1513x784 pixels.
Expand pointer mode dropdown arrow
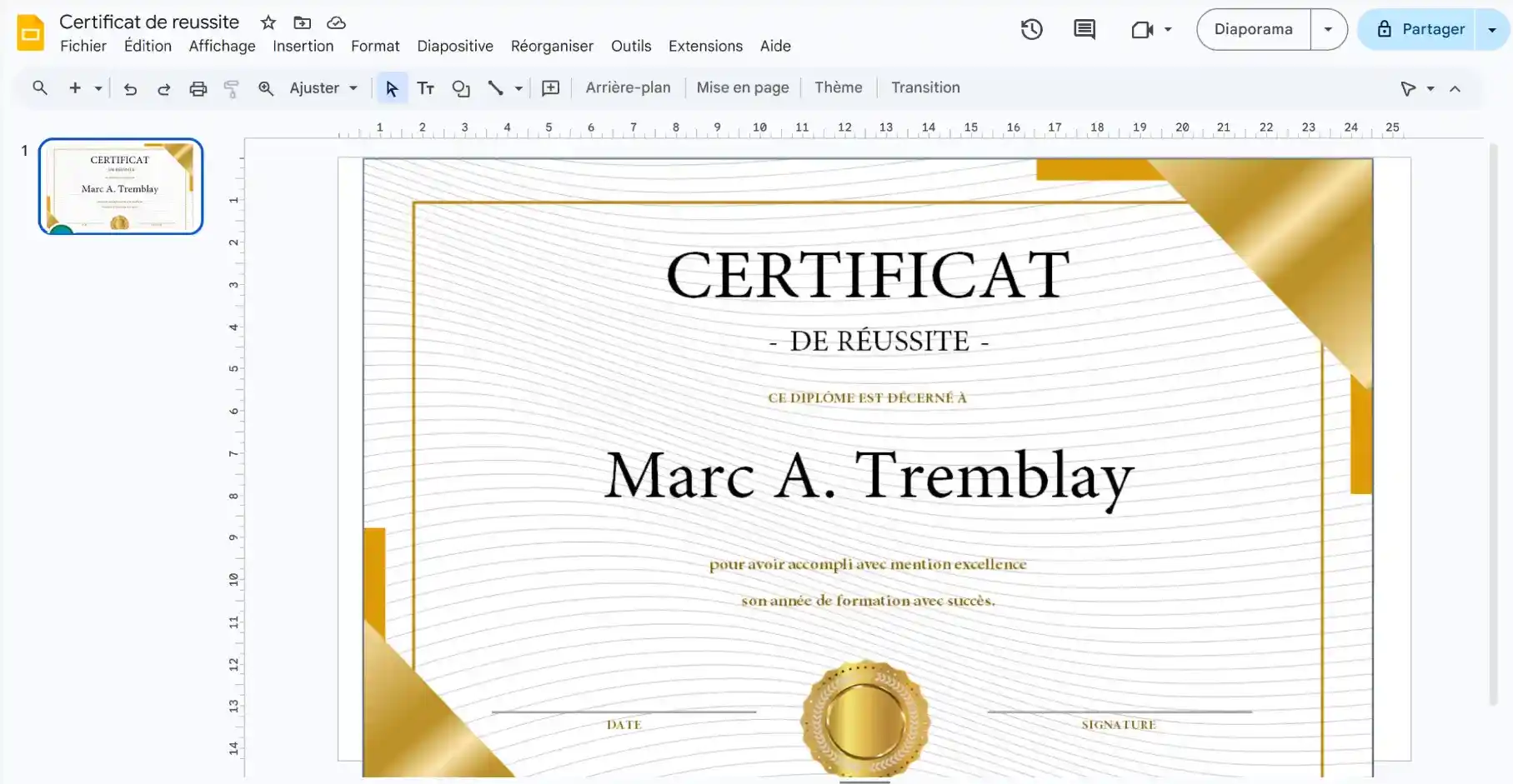click(1430, 88)
